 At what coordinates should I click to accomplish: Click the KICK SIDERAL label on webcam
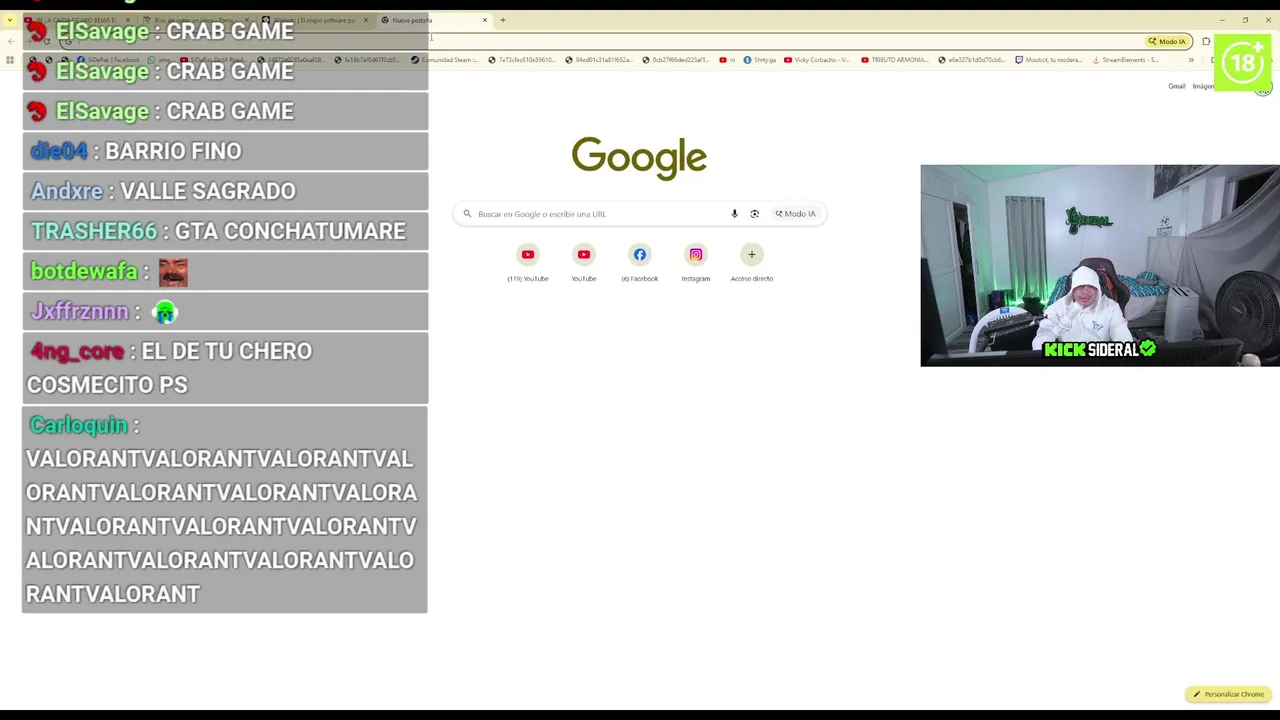(1100, 349)
